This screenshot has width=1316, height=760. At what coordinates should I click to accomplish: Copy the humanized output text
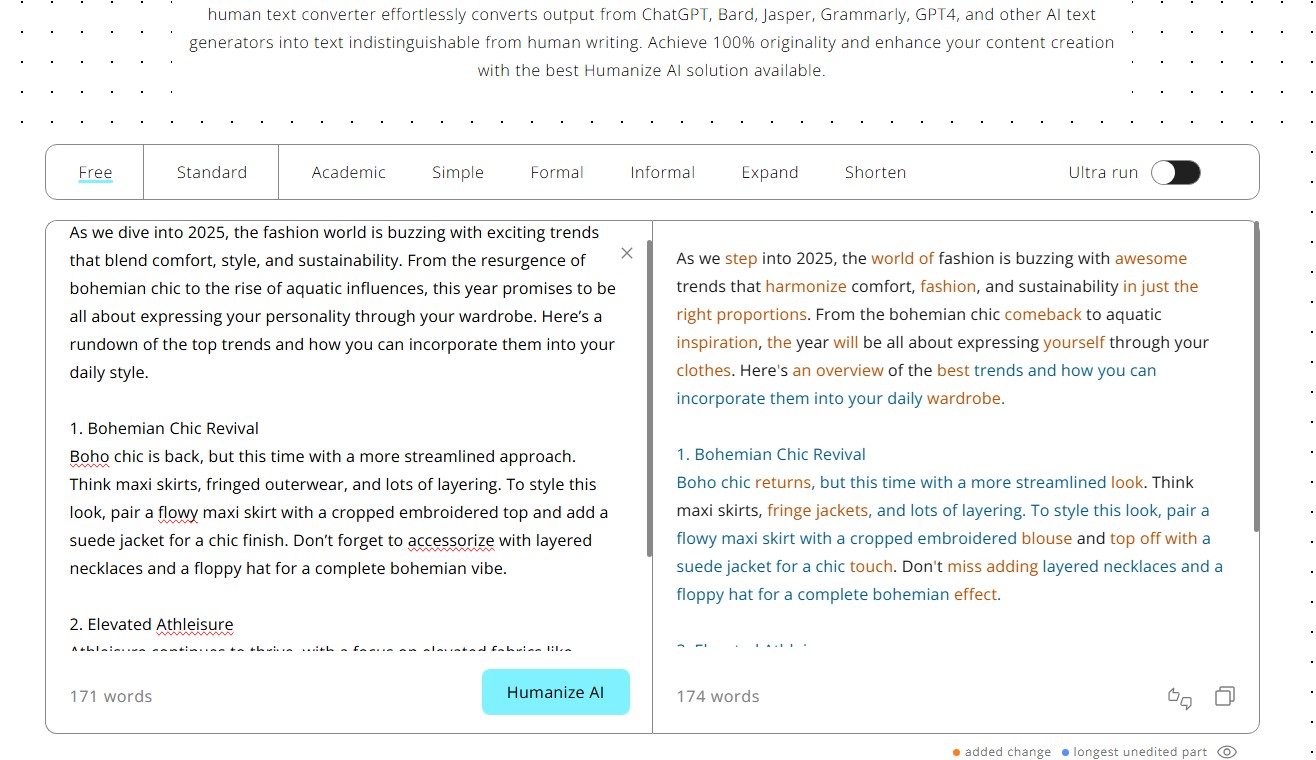pos(1224,696)
